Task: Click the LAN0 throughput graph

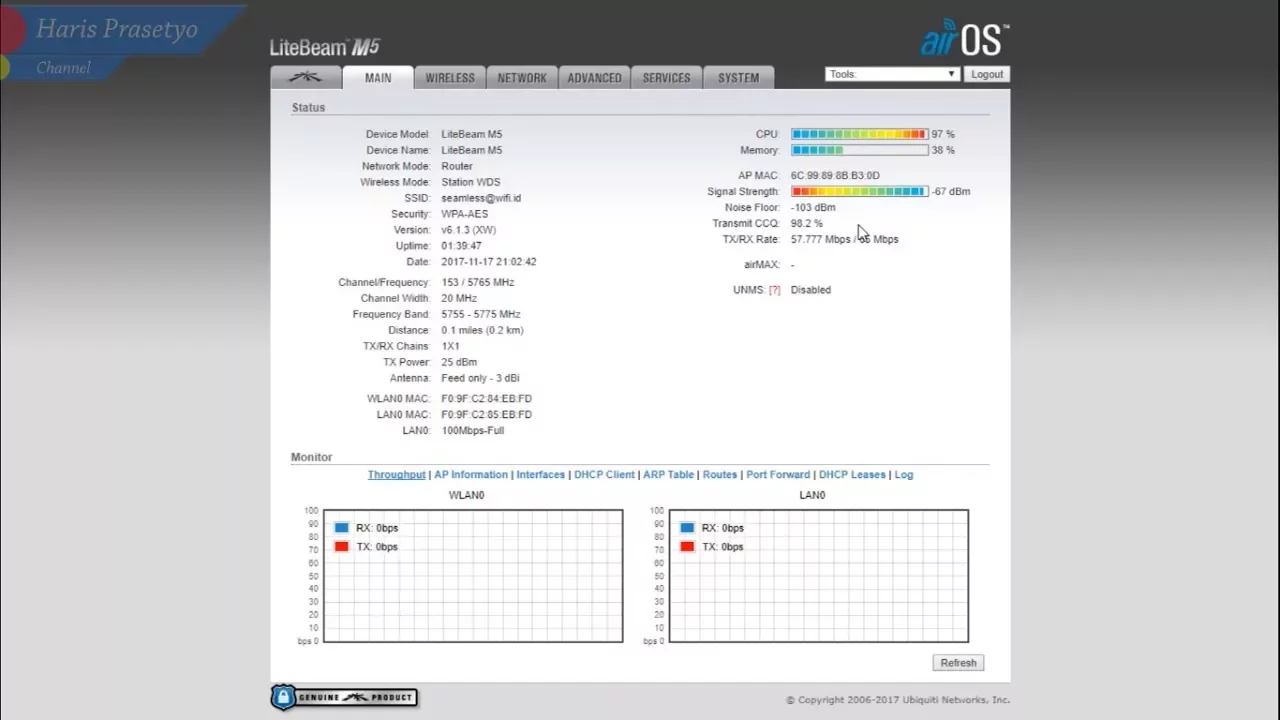Action: pos(819,576)
